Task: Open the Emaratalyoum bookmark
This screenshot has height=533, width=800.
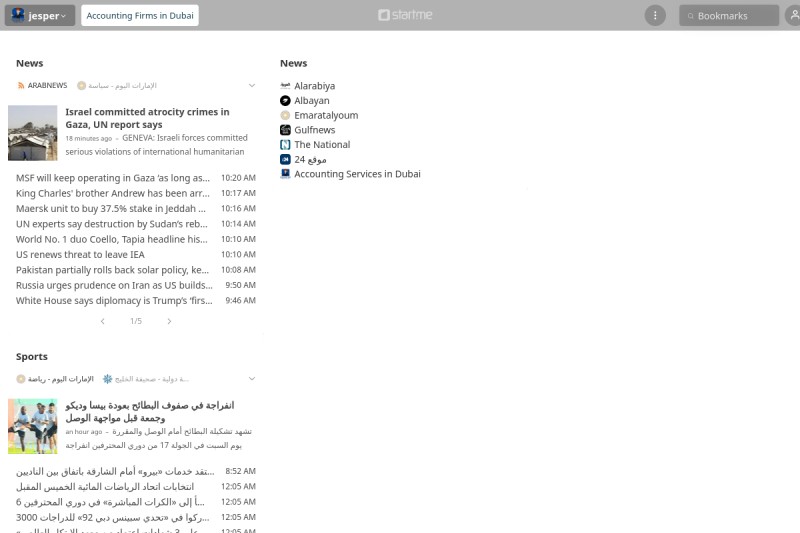Action: (326, 115)
